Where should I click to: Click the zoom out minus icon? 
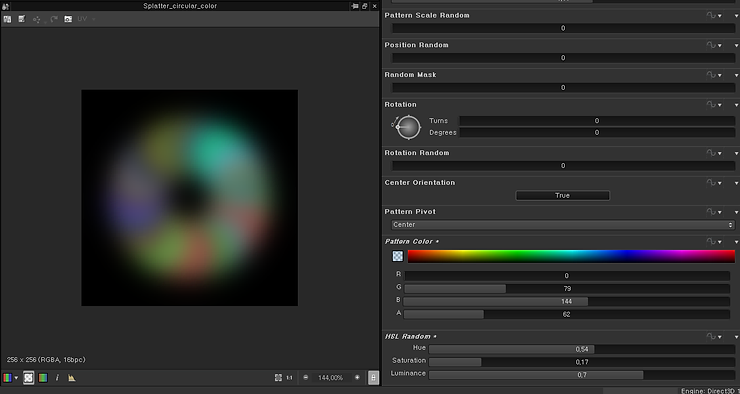point(306,377)
